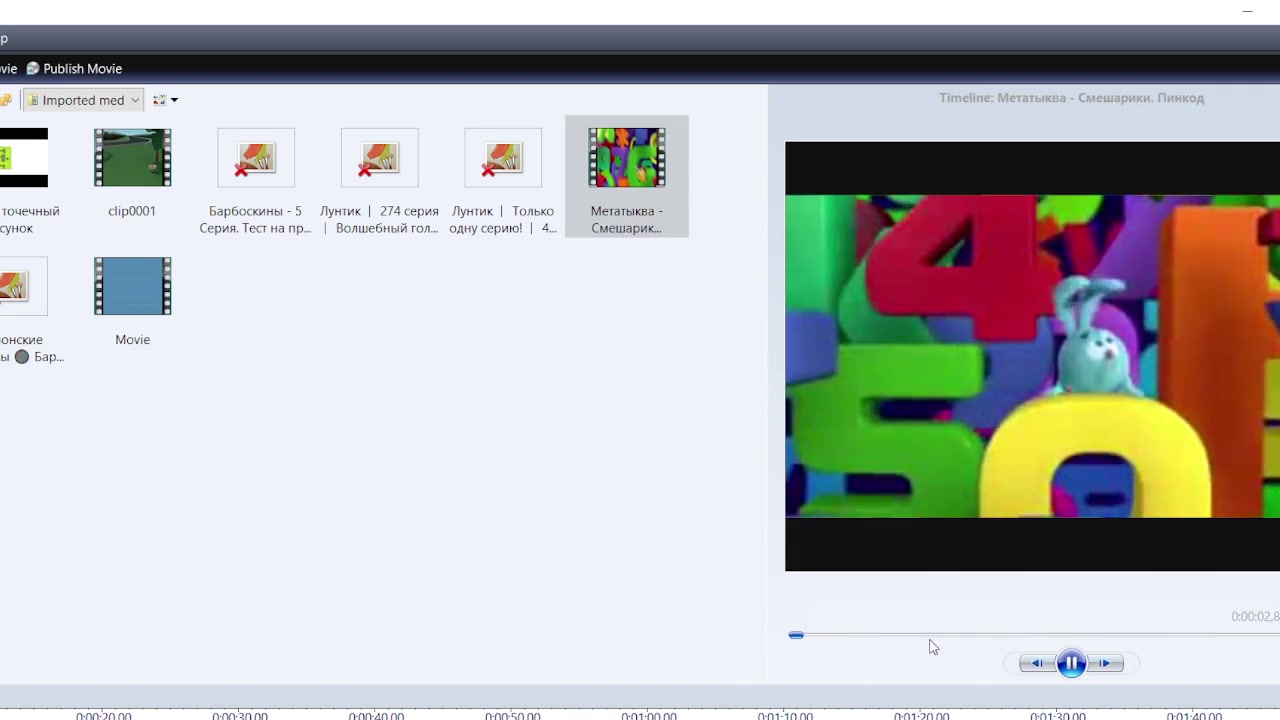Image resolution: width=1280 pixels, height=720 pixels.
Task: Click timeline ruler at 0:01:30.00
Action: coord(1057,715)
